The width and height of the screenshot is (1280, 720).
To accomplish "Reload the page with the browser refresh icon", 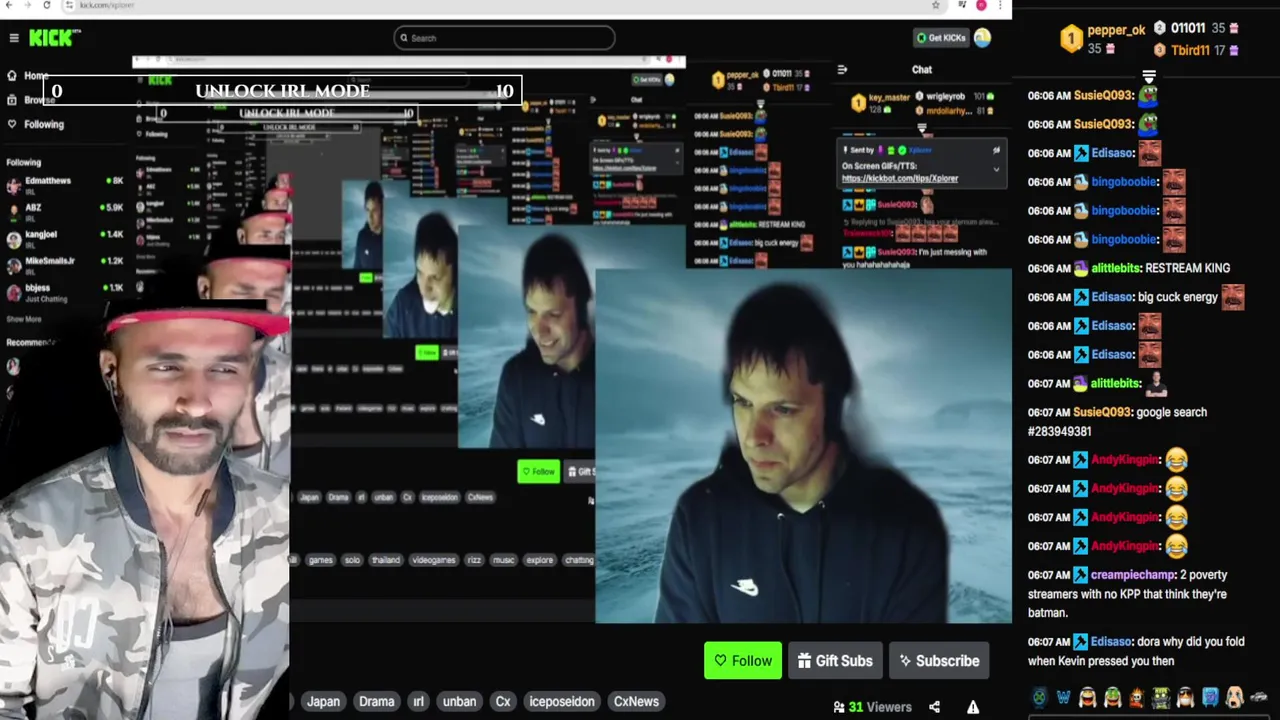I will 46,5.
